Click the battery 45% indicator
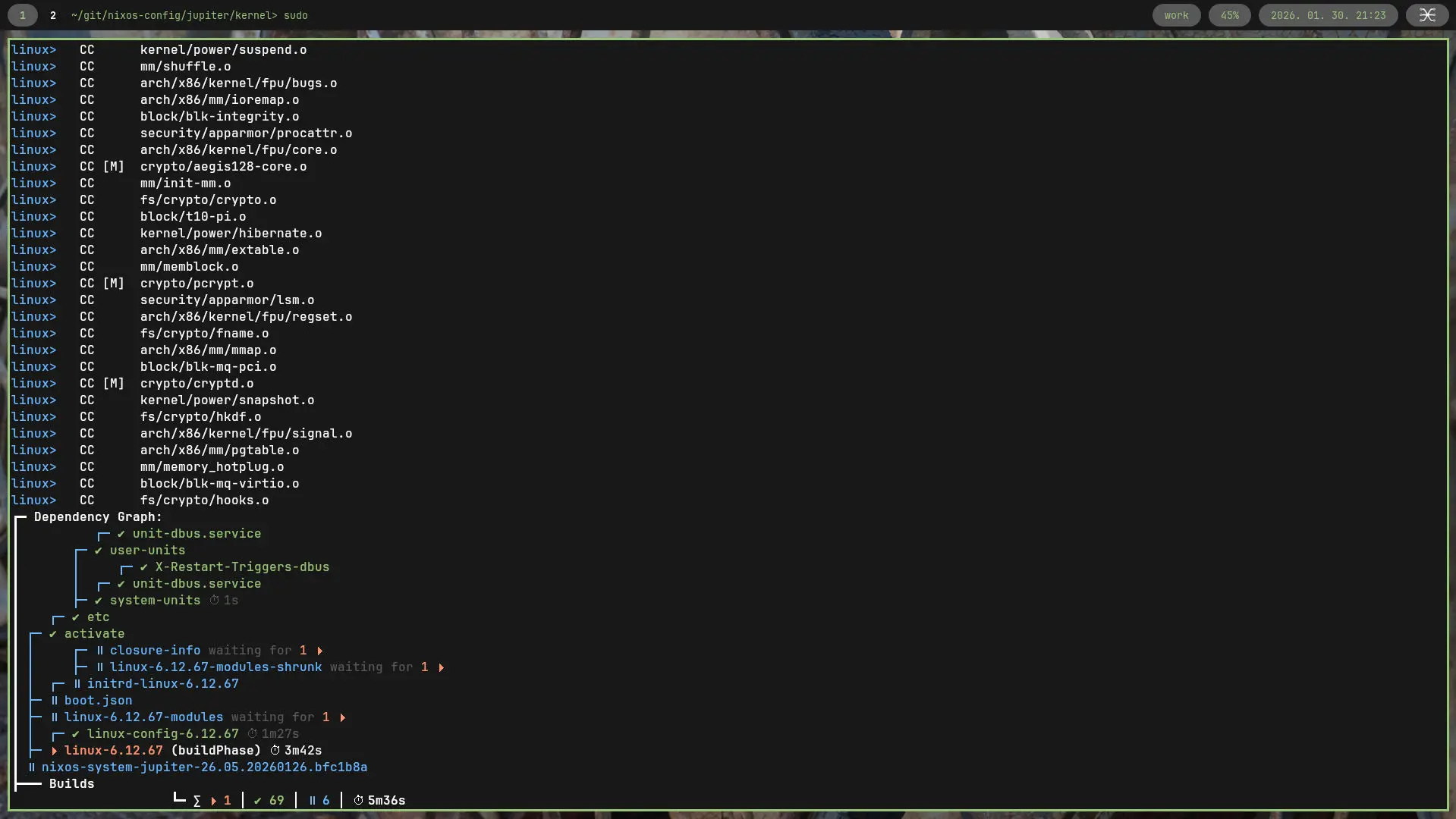 [x=1229, y=15]
